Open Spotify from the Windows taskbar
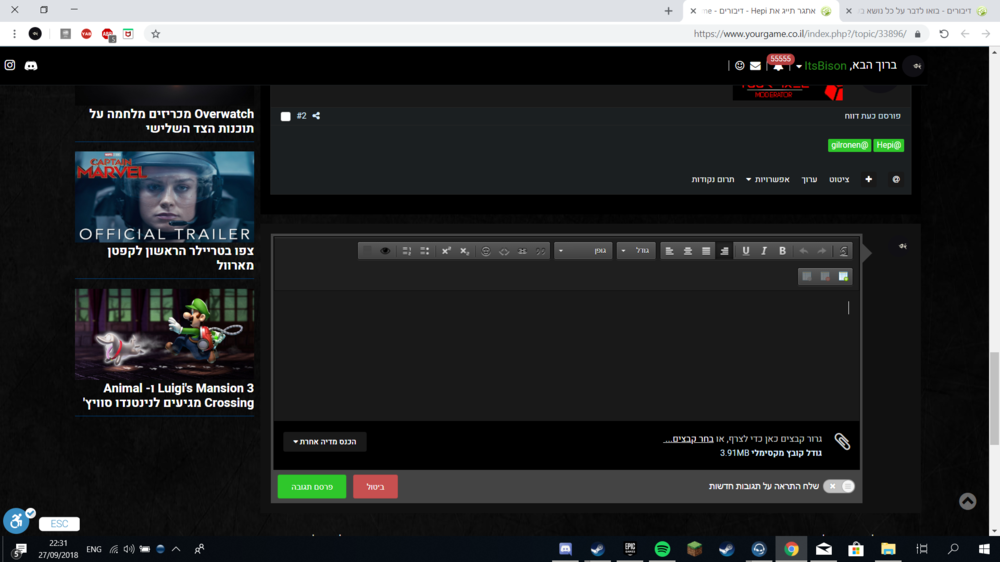Screen dimensions: 1000x562 (662, 549)
